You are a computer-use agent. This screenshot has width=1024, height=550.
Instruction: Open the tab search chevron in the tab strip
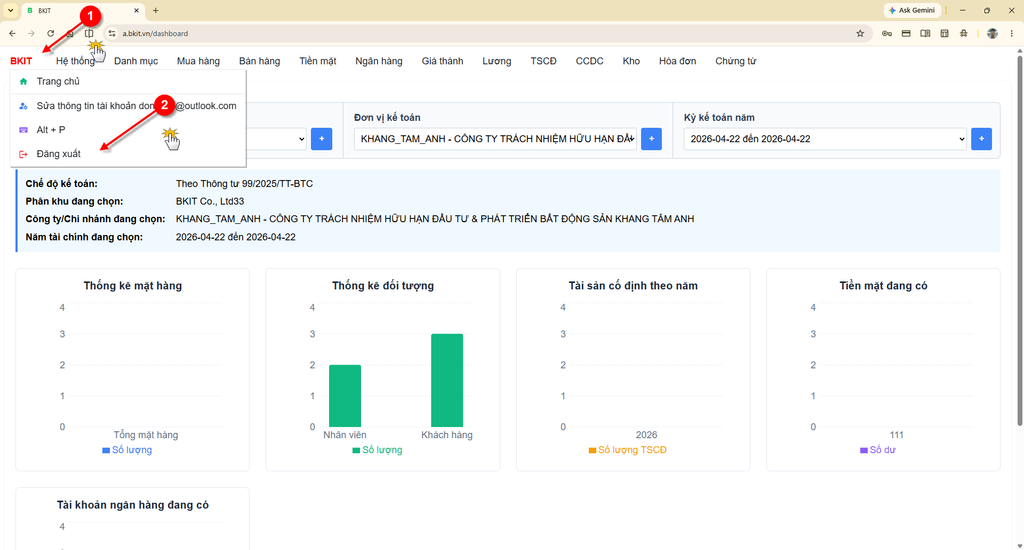pyautogui.click(x=10, y=10)
